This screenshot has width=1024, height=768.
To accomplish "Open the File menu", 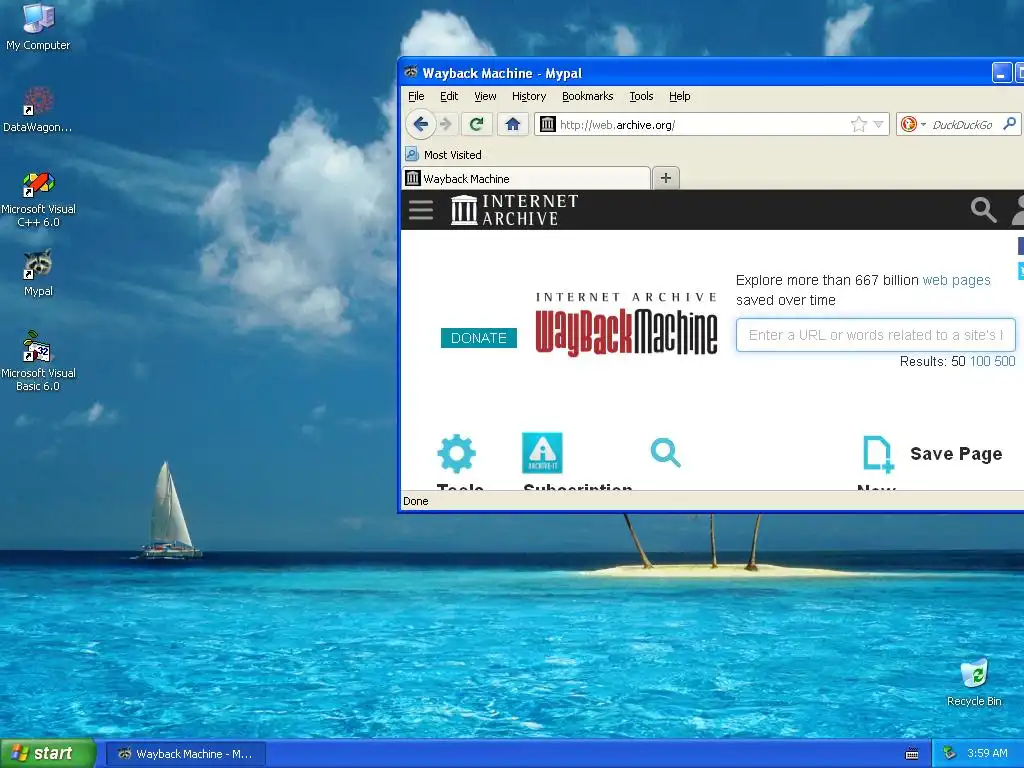I will (x=416, y=96).
